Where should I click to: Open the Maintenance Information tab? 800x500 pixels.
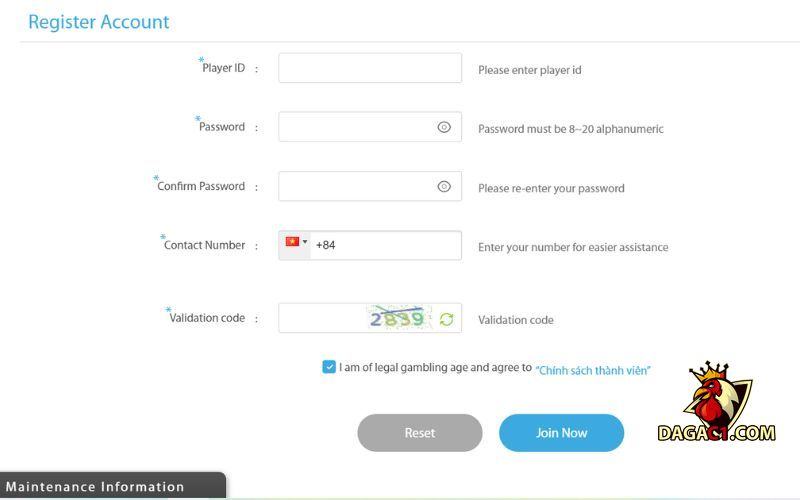96,487
